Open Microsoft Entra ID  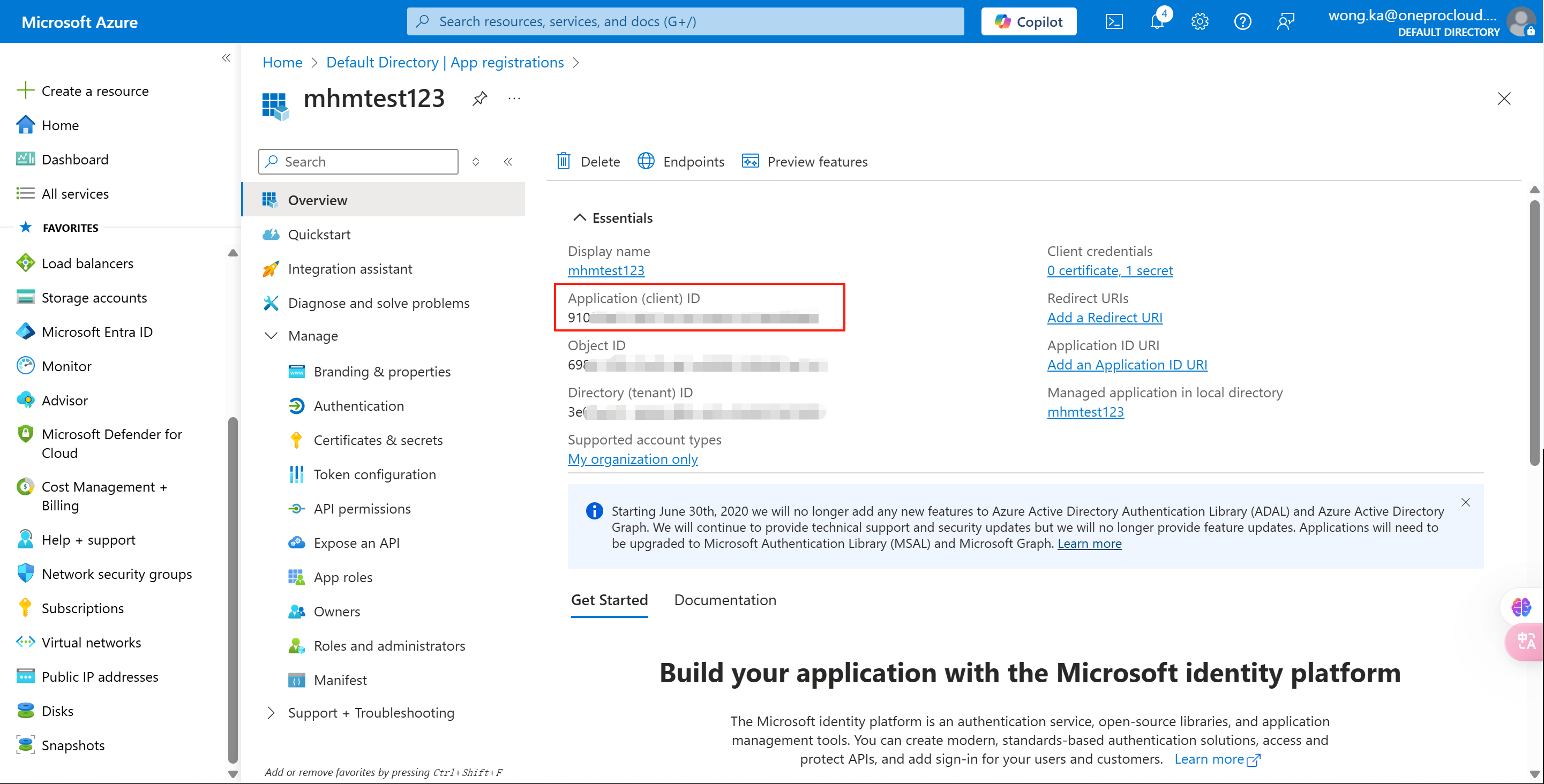click(x=85, y=332)
